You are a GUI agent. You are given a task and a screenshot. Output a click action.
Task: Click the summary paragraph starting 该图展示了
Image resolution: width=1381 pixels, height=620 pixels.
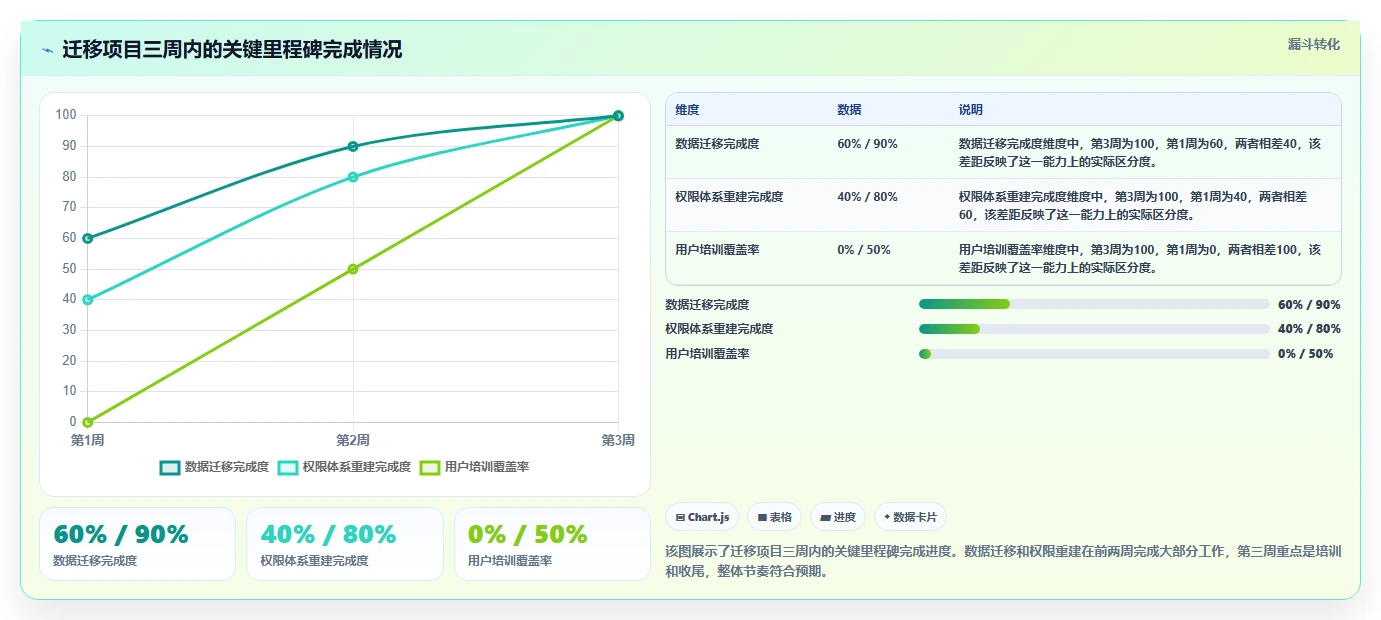(1003, 562)
